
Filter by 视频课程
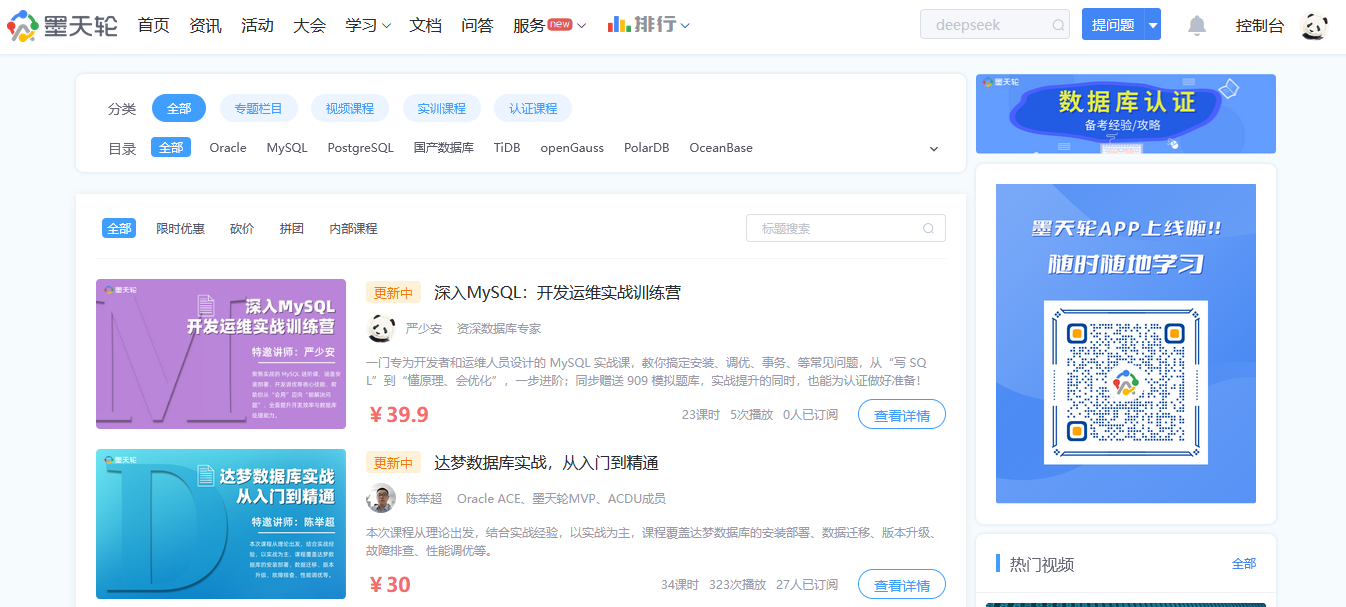pos(350,108)
